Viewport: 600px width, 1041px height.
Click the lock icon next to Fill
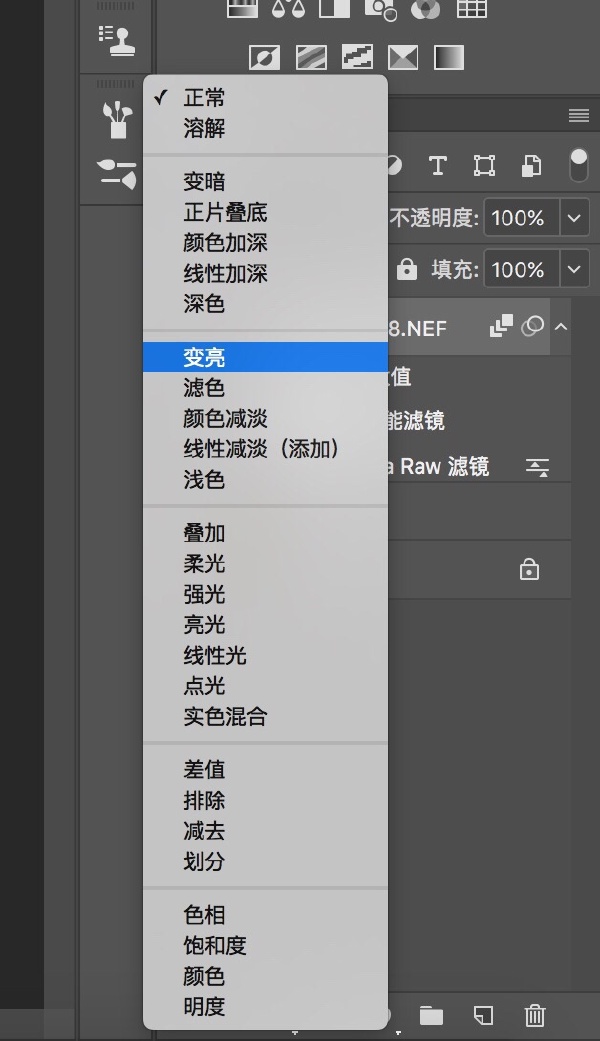tap(407, 270)
